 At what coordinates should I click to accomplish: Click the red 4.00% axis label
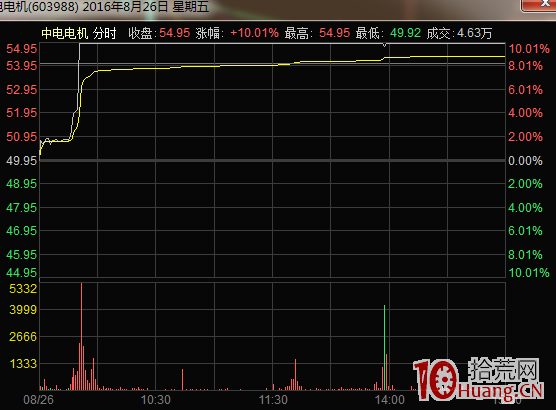pos(526,113)
